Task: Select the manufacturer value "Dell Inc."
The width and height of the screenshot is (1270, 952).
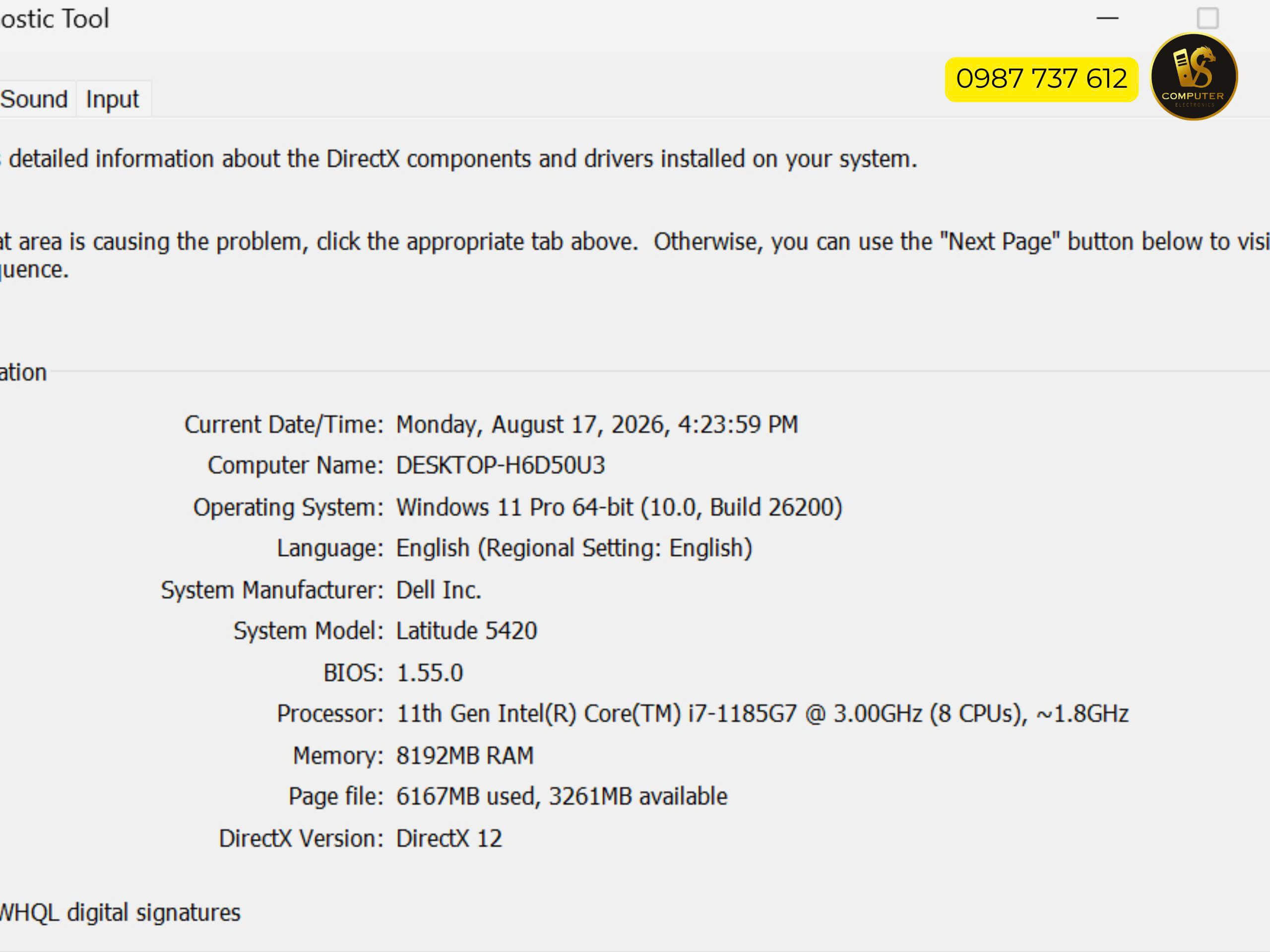Action: point(439,591)
